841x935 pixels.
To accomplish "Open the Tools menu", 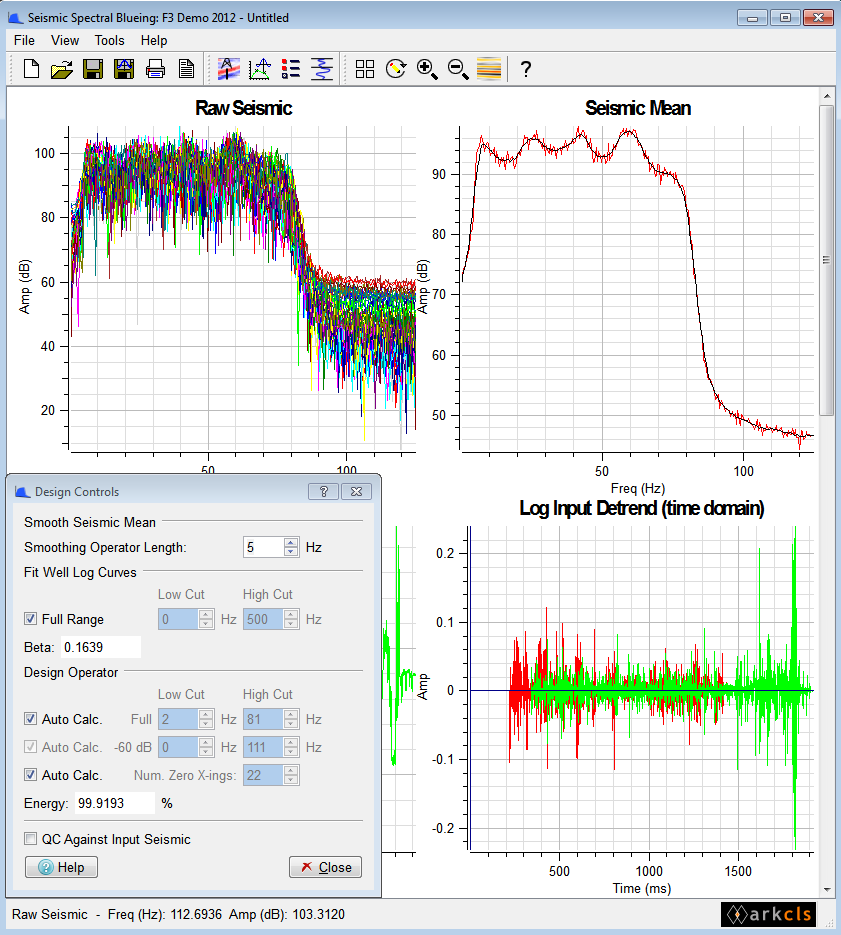I will 109,40.
